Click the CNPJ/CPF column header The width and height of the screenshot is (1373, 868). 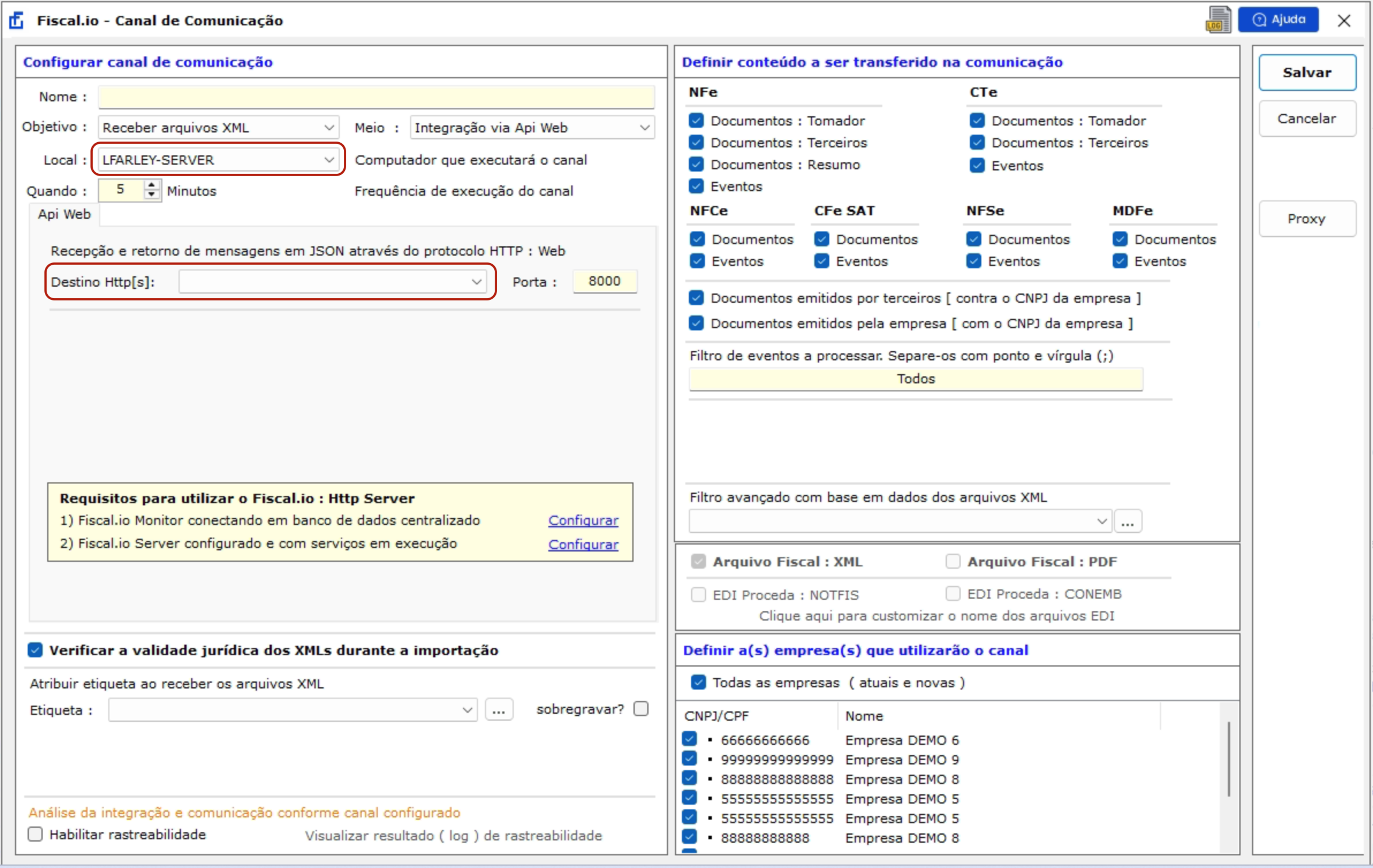click(716, 716)
